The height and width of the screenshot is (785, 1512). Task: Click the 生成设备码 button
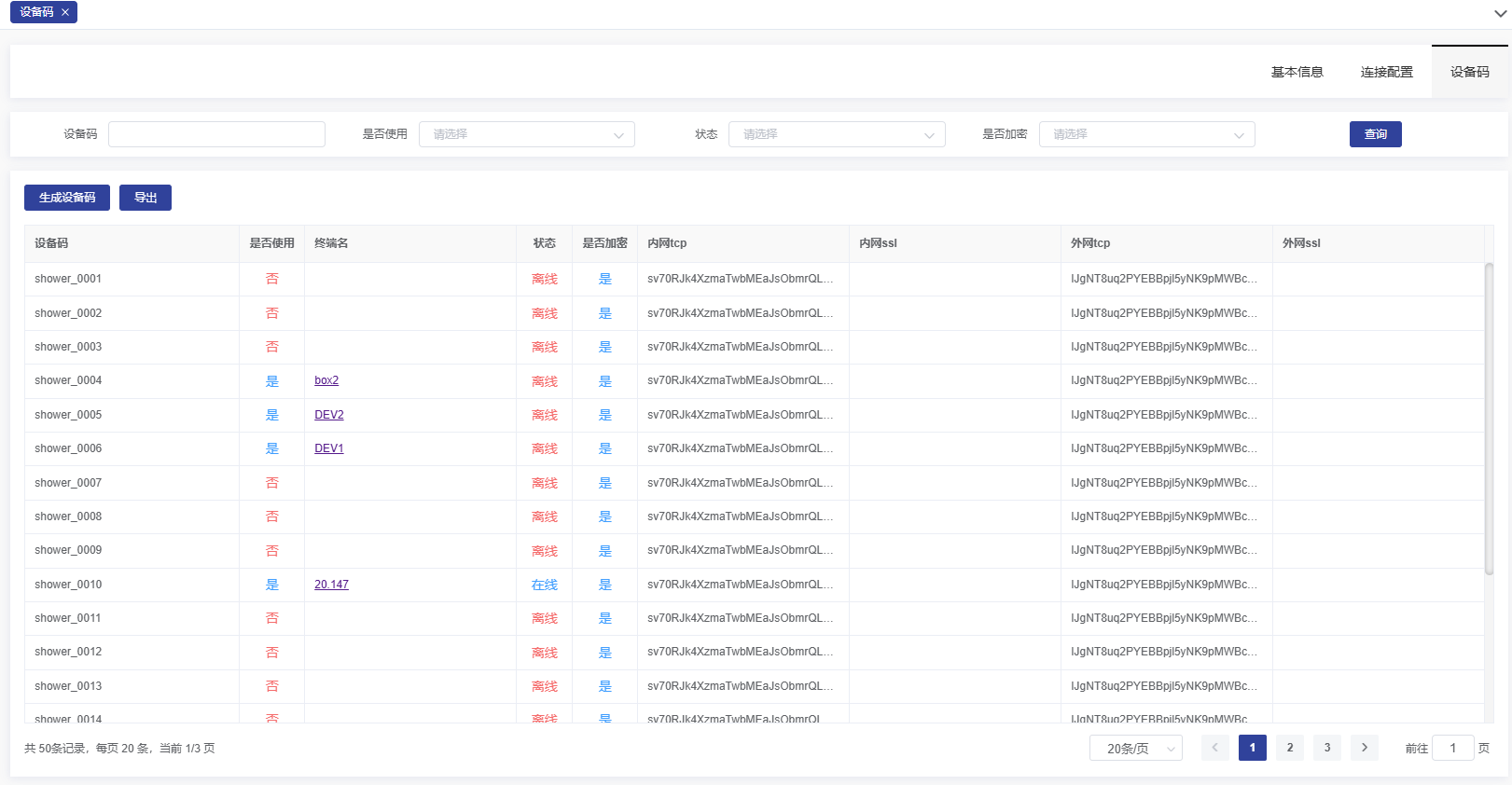67,198
